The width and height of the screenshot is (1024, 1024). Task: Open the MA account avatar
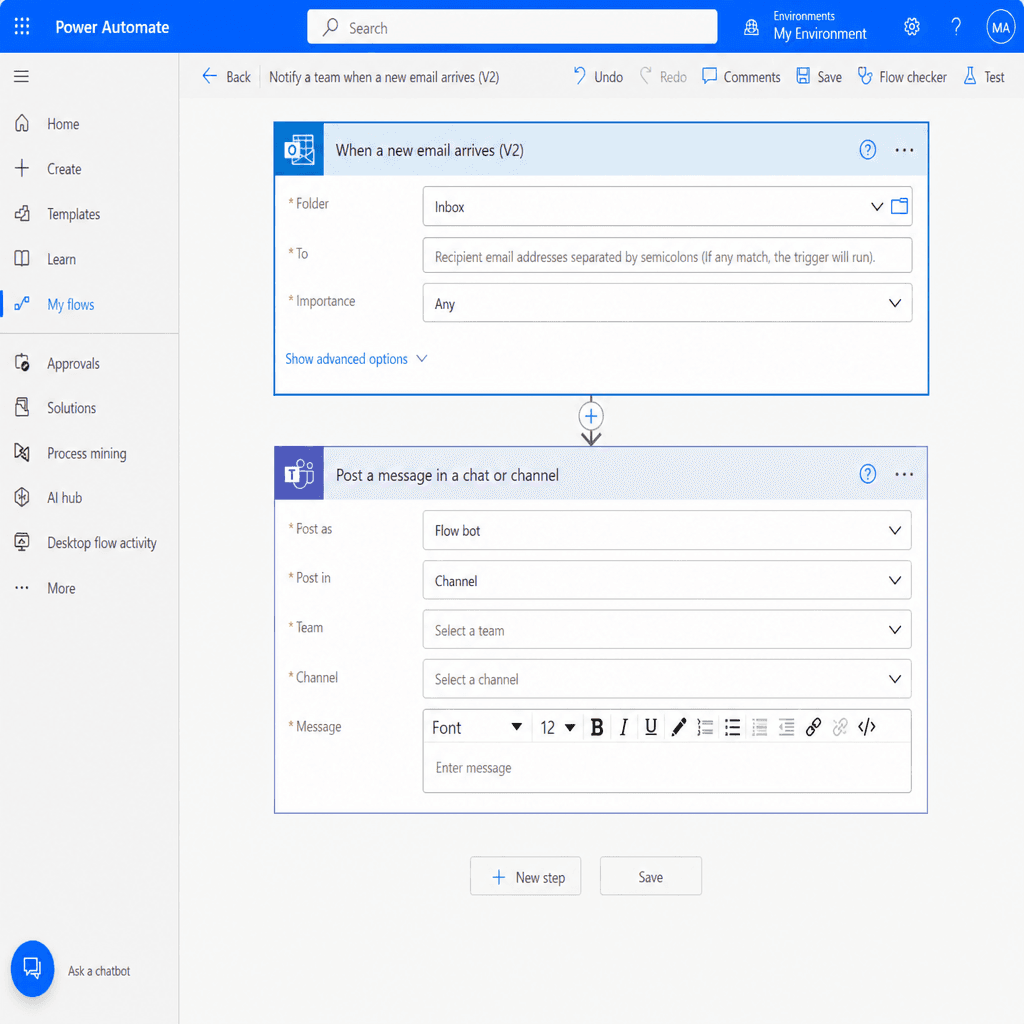[x=1000, y=27]
